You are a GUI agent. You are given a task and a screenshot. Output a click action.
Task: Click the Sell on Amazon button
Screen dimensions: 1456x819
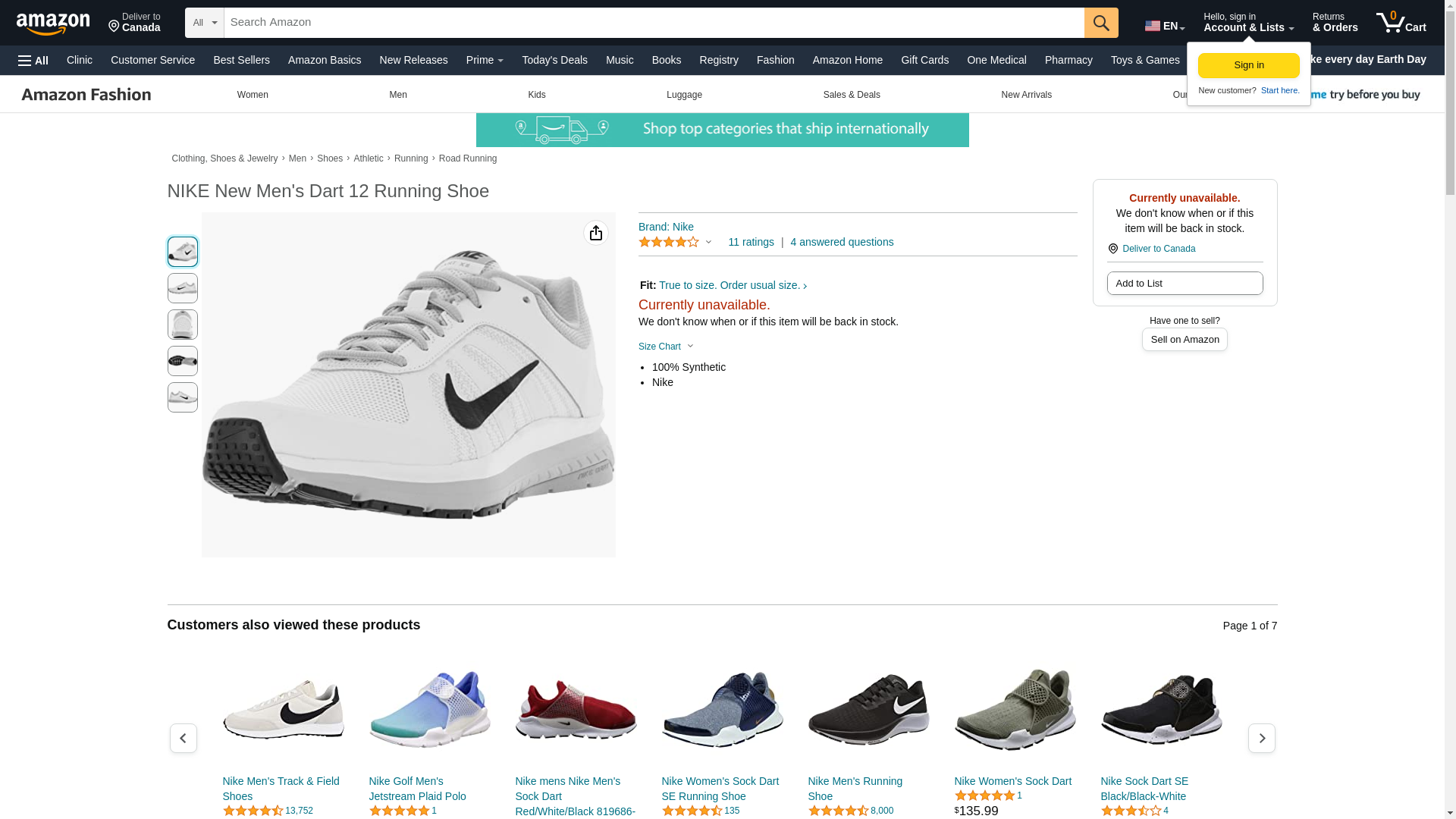1185,340
